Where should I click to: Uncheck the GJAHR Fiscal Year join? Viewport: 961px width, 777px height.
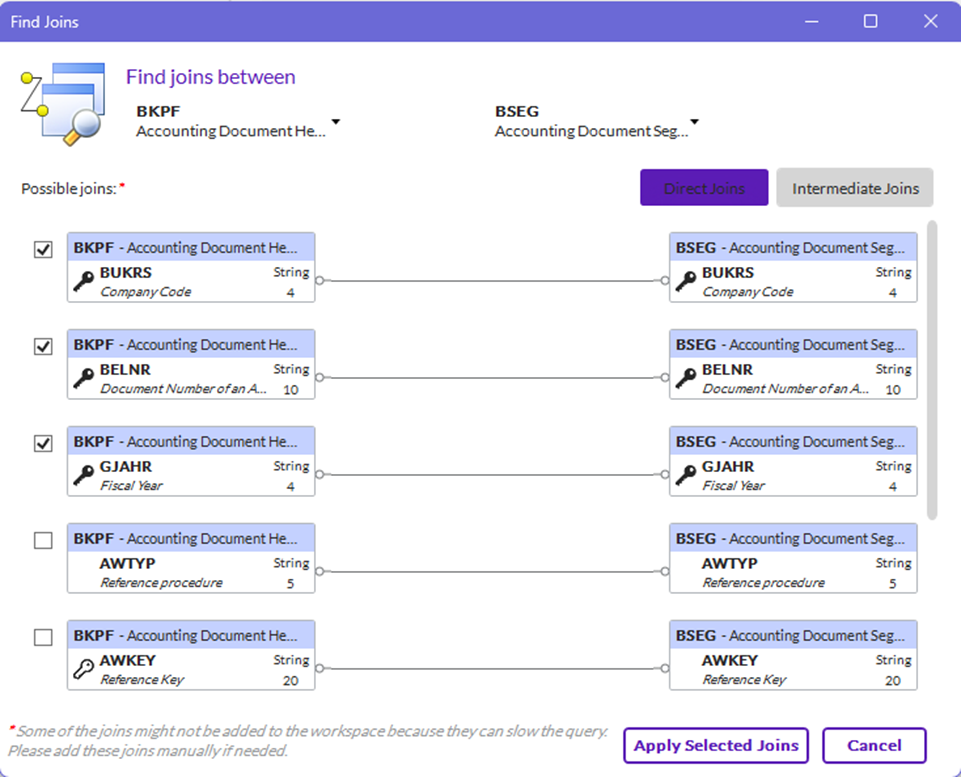click(43, 443)
